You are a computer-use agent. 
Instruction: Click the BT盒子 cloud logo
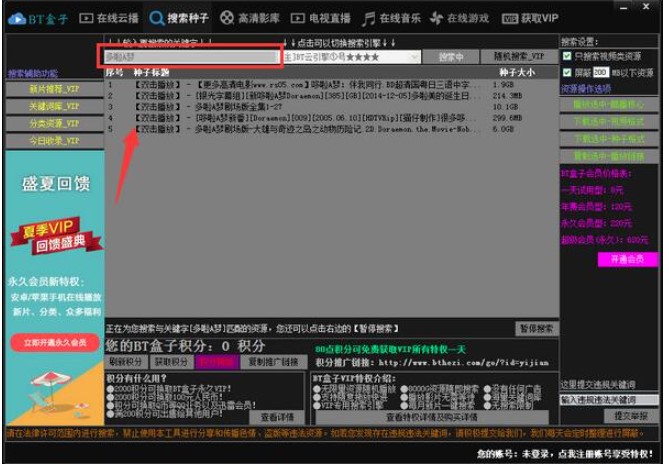click(38, 19)
